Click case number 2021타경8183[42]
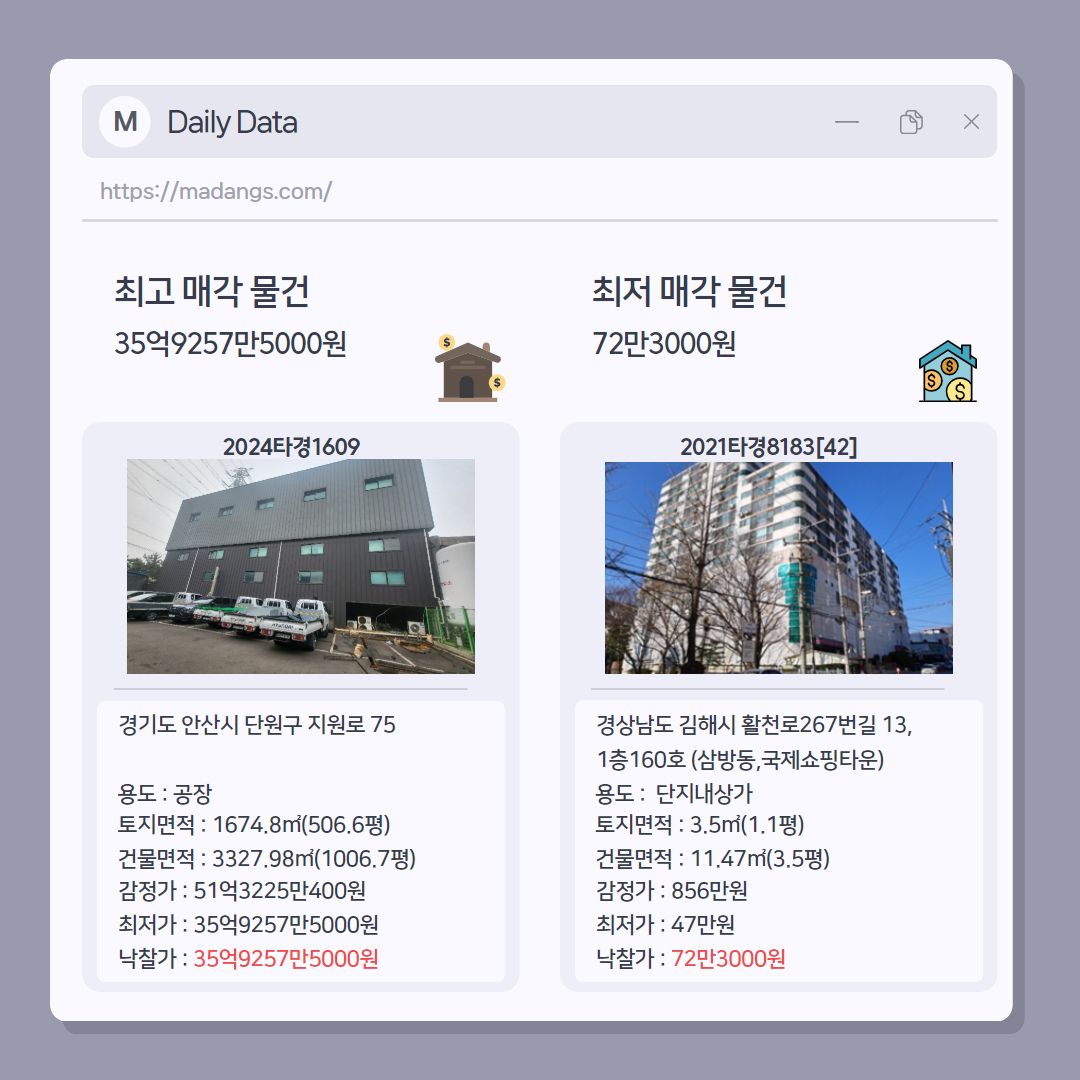Image resolution: width=1080 pixels, height=1080 pixels. (x=769, y=446)
